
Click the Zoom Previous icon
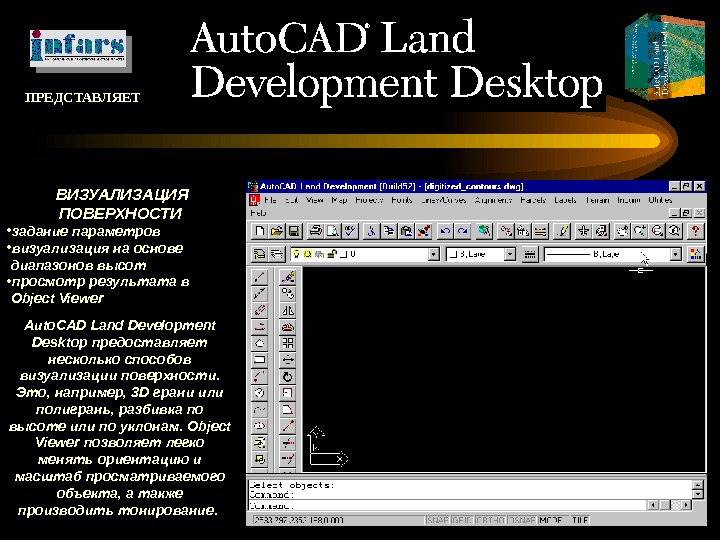coord(674,231)
